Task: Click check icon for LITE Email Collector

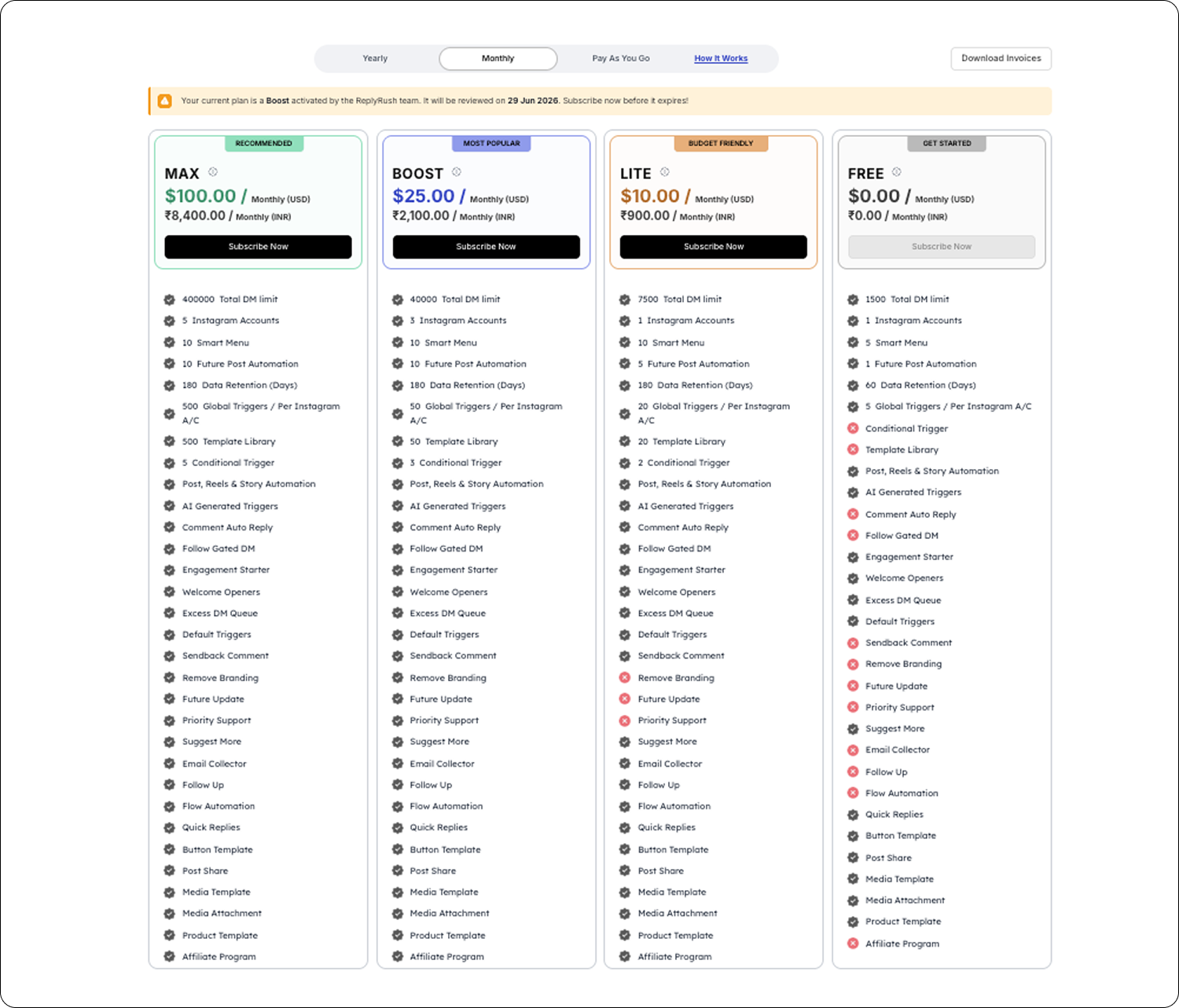Action: click(625, 763)
